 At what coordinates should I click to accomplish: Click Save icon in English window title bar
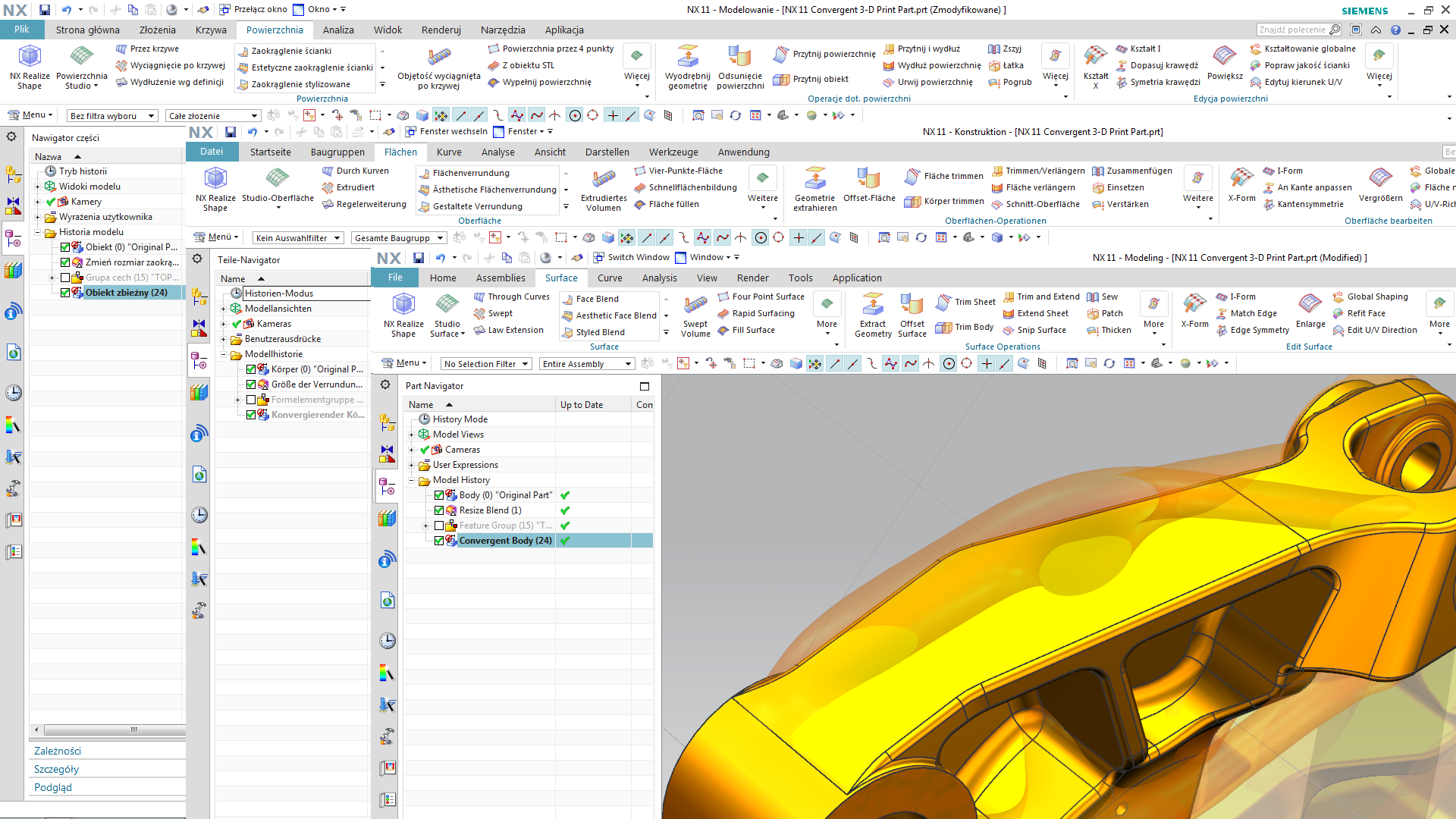click(x=418, y=258)
